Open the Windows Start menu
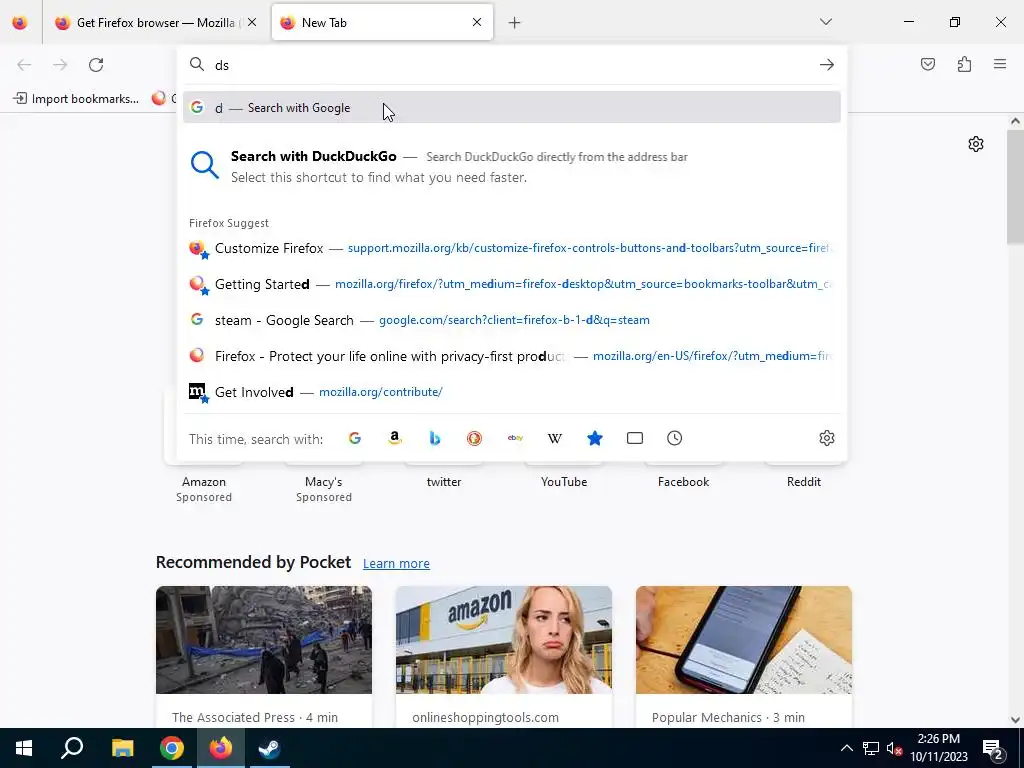 pos(24,748)
